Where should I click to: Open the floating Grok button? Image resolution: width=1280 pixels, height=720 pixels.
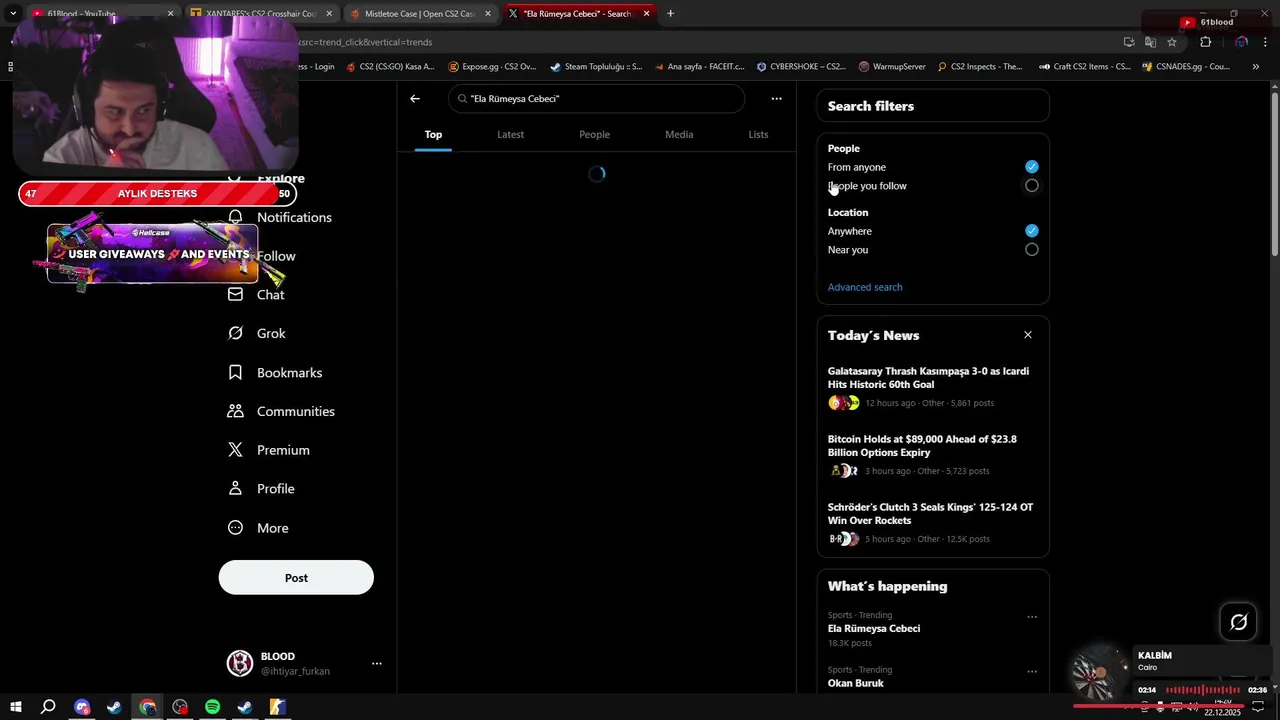pos(1238,622)
